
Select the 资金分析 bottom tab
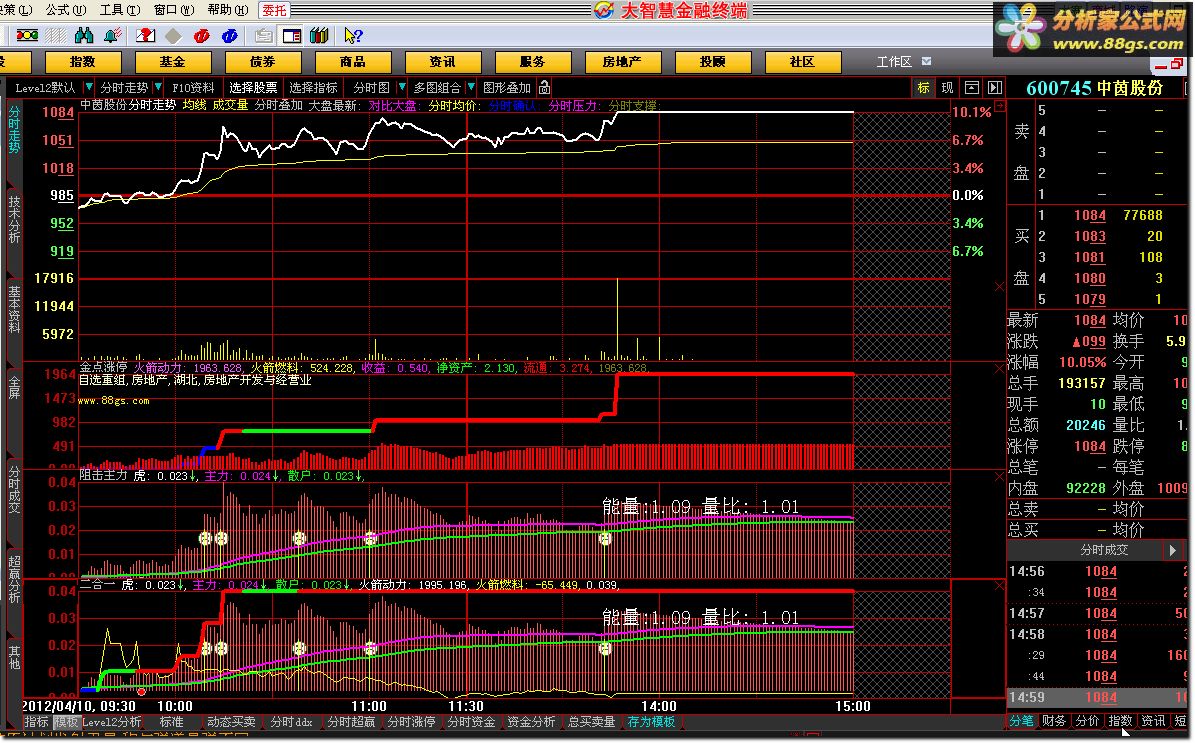click(531, 721)
